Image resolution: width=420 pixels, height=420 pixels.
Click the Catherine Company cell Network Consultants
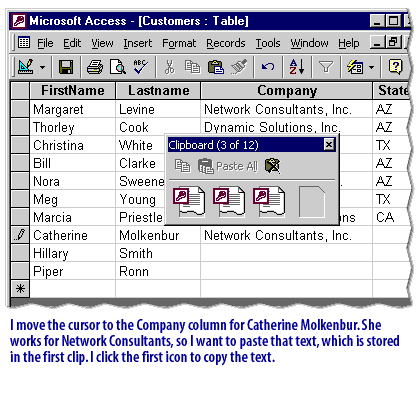click(286, 235)
